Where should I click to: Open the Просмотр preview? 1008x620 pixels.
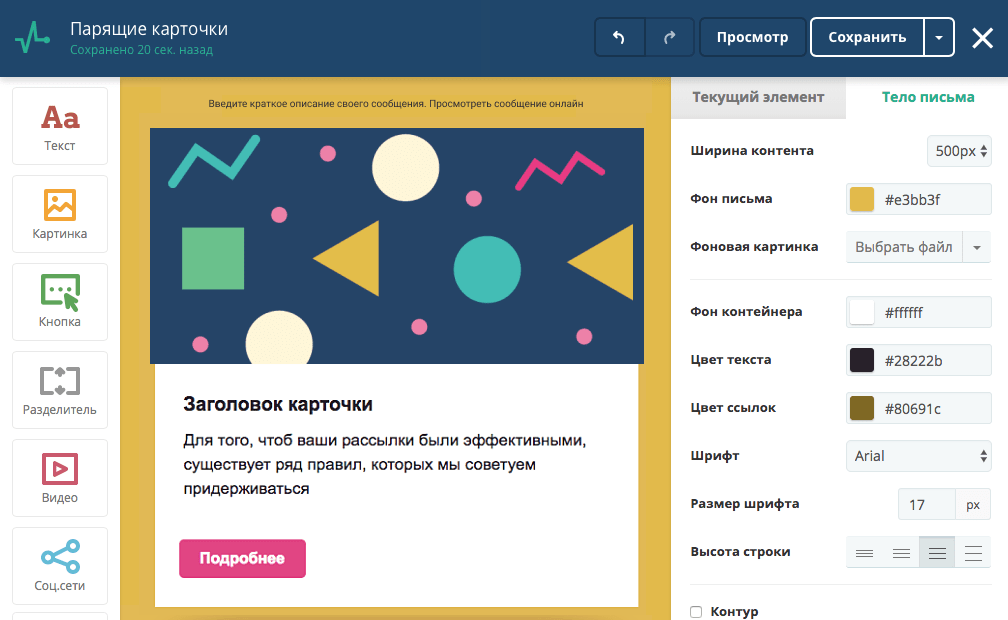[x=753, y=37]
